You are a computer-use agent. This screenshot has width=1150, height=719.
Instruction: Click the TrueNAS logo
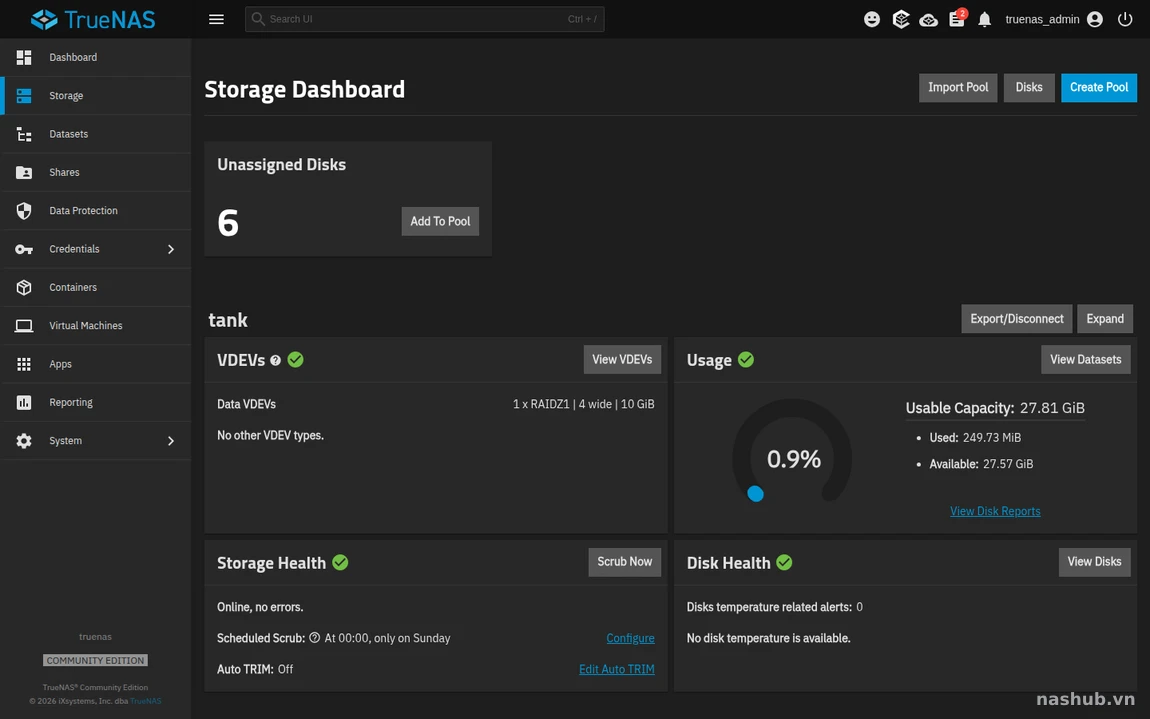(x=93, y=19)
